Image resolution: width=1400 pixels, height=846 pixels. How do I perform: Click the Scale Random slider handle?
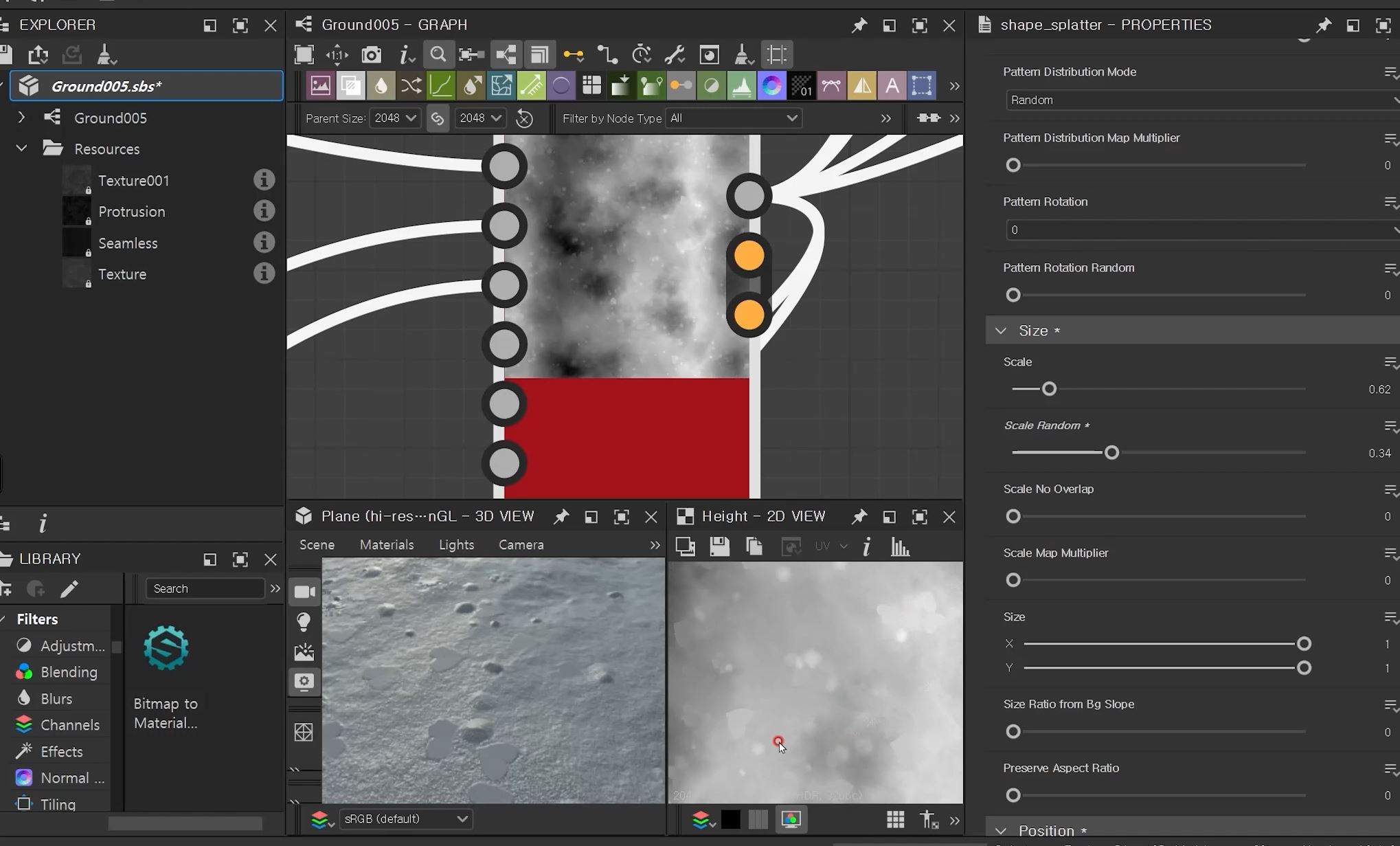pos(1111,453)
